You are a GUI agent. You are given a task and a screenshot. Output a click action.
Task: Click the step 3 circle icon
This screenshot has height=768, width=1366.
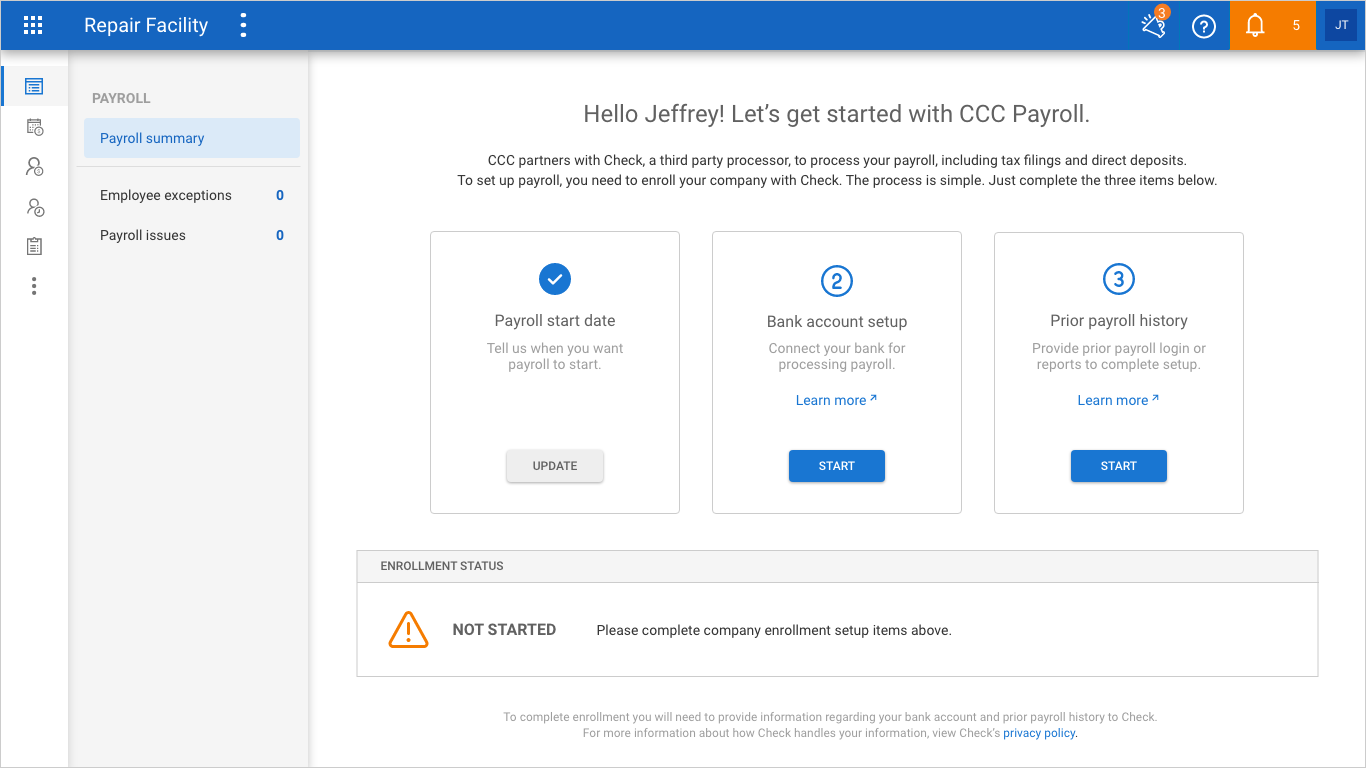(x=1119, y=279)
